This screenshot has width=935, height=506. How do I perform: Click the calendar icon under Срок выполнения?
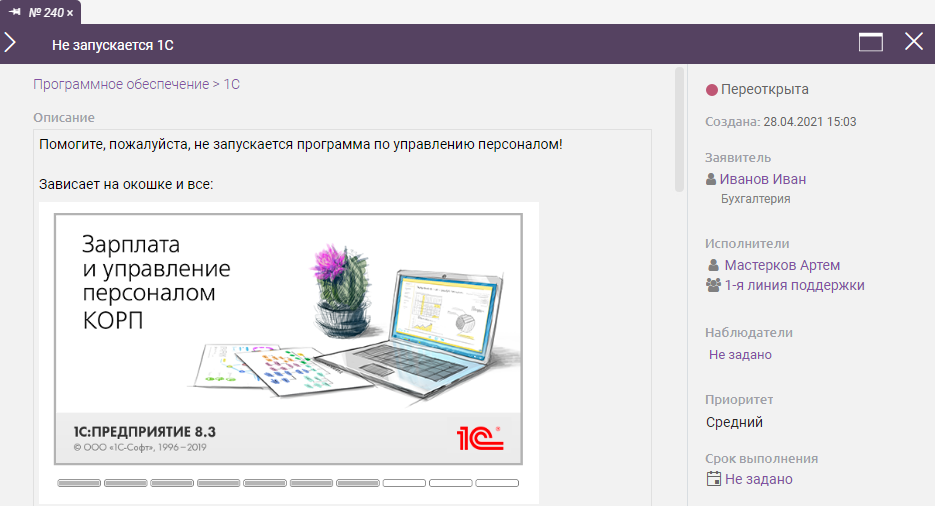pos(713,479)
